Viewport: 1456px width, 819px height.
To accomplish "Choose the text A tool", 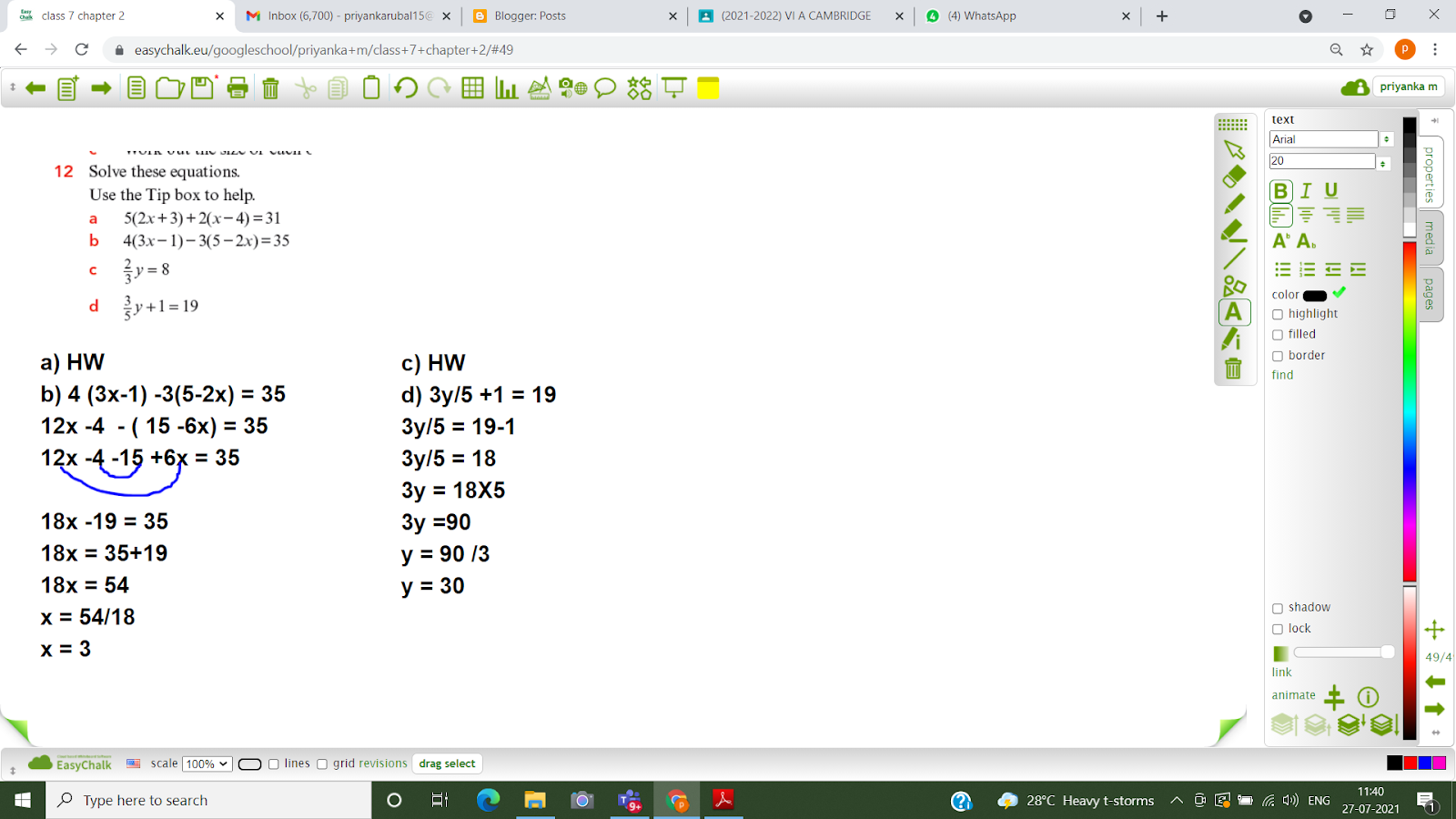I will tap(1234, 312).
